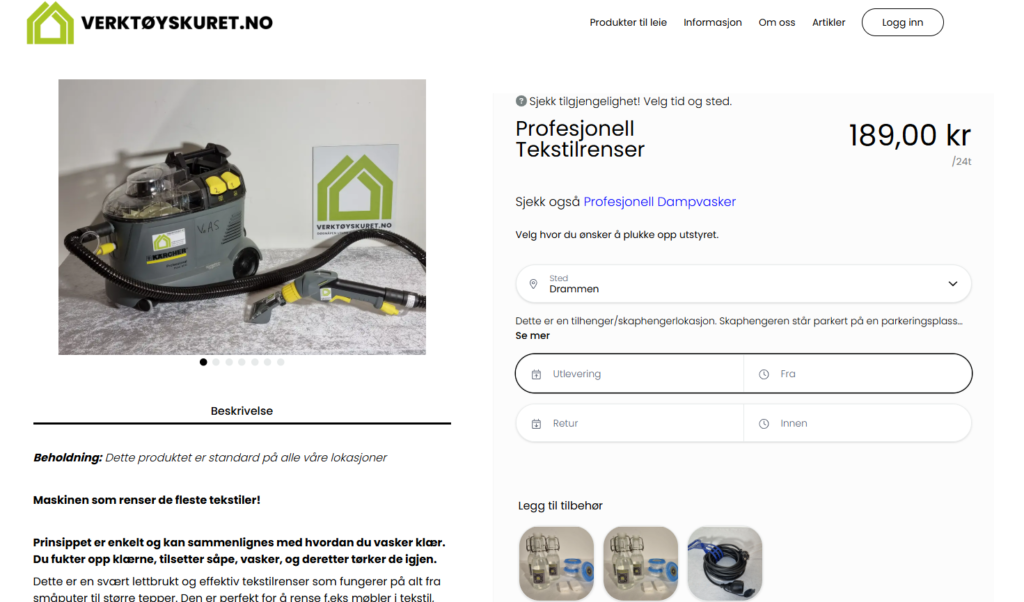Click the calendar icon beside Retur

pyautogui.click(x=536, y=424)
